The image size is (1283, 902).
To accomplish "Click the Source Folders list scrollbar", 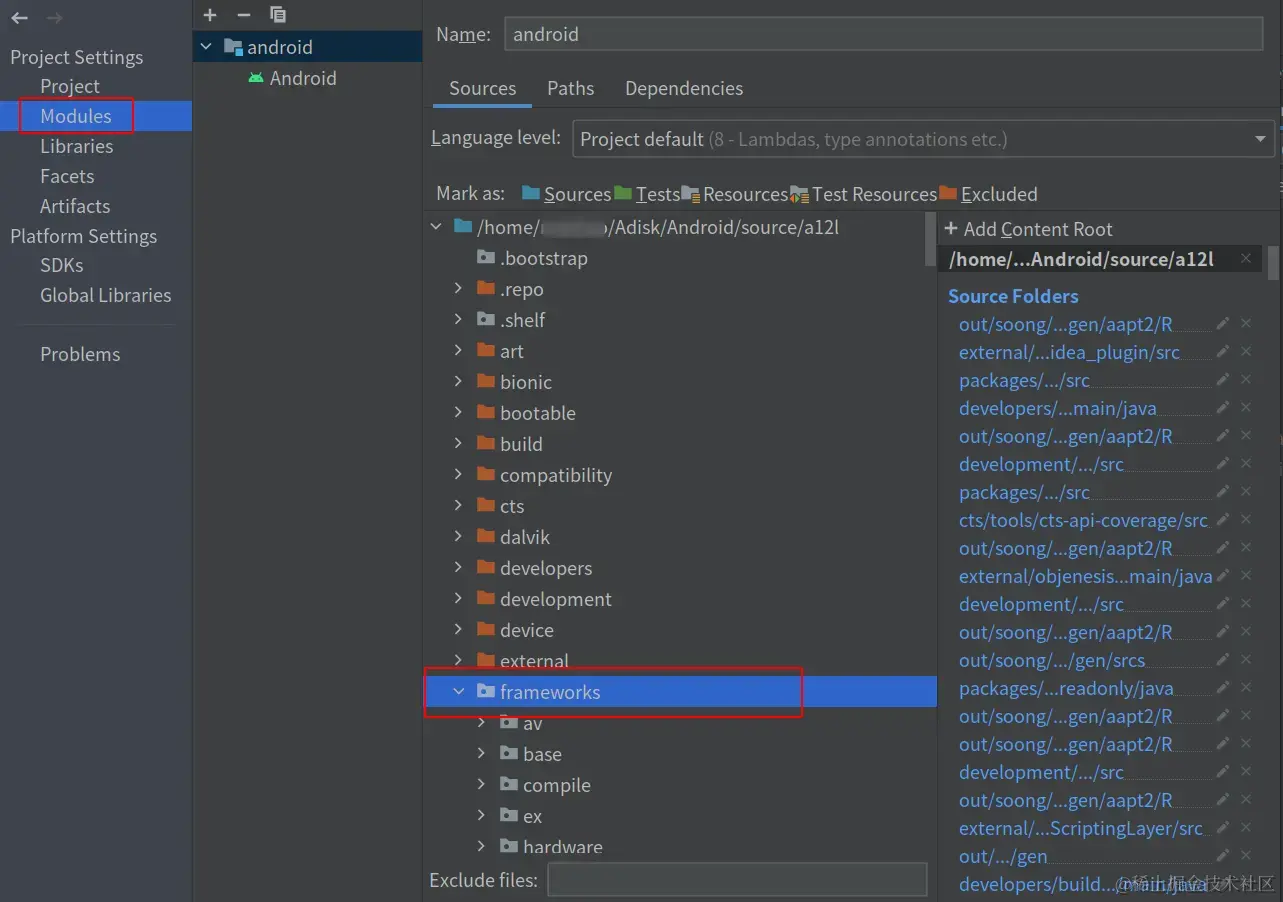I will tap(1273, 264).
